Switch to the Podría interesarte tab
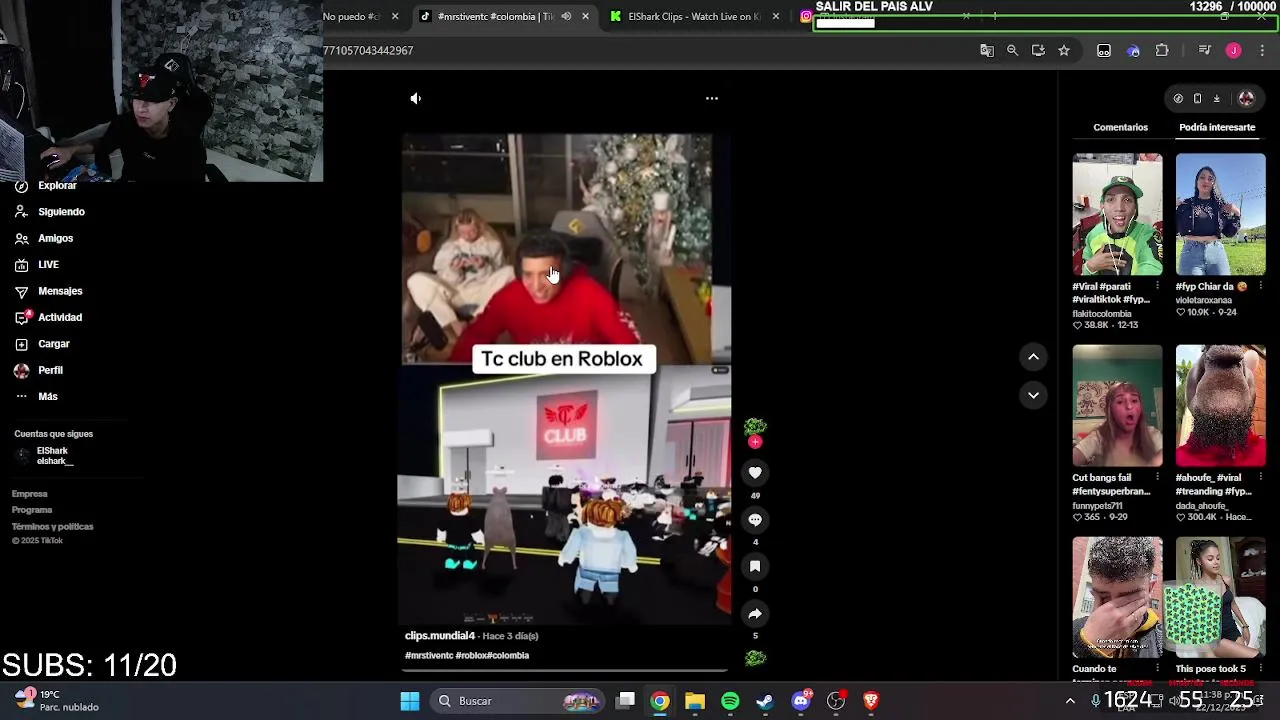 click(1217, 127)
